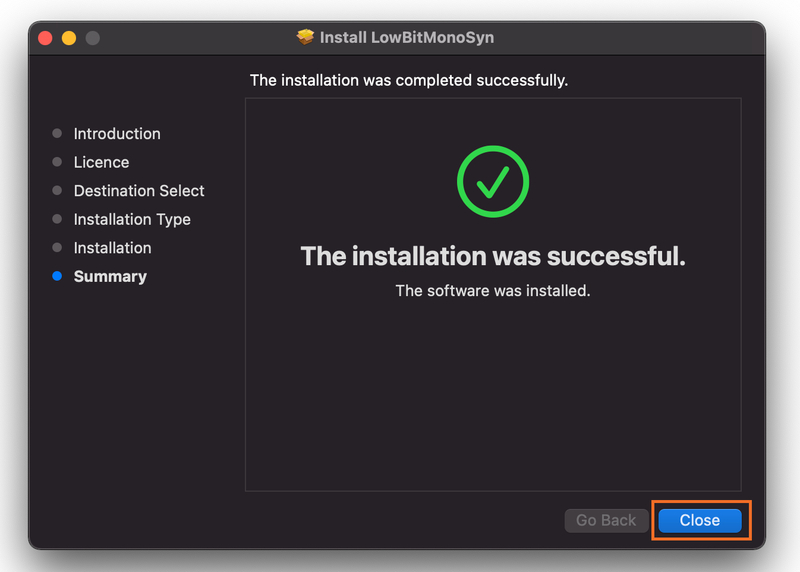Click the Install LowBitMonoSyn window title

pyautogui.click(x=406, y=37)
